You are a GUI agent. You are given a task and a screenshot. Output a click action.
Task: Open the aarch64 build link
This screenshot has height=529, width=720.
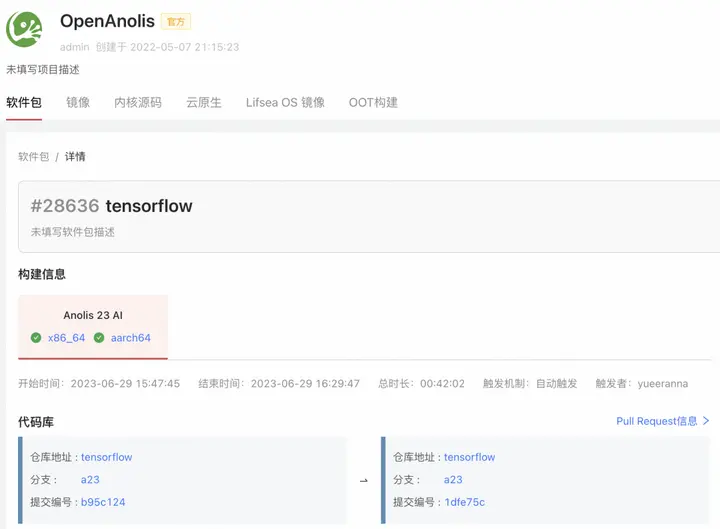(x=130, y=338)
